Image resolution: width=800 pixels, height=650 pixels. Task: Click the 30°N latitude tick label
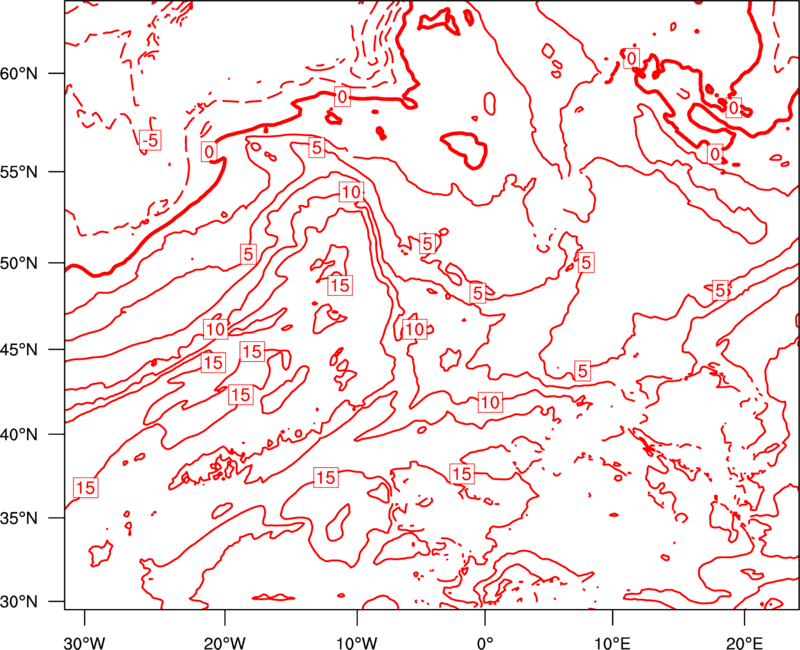click(x=19, y=602)
